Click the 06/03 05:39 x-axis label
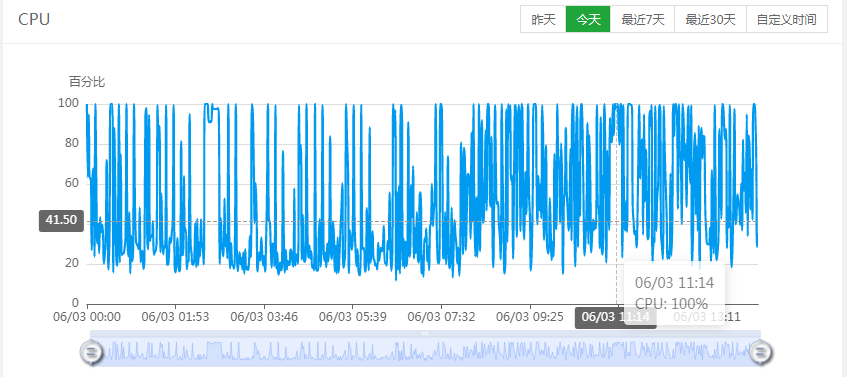The width and height of the screenshot is (847, 377). point(353,317)
